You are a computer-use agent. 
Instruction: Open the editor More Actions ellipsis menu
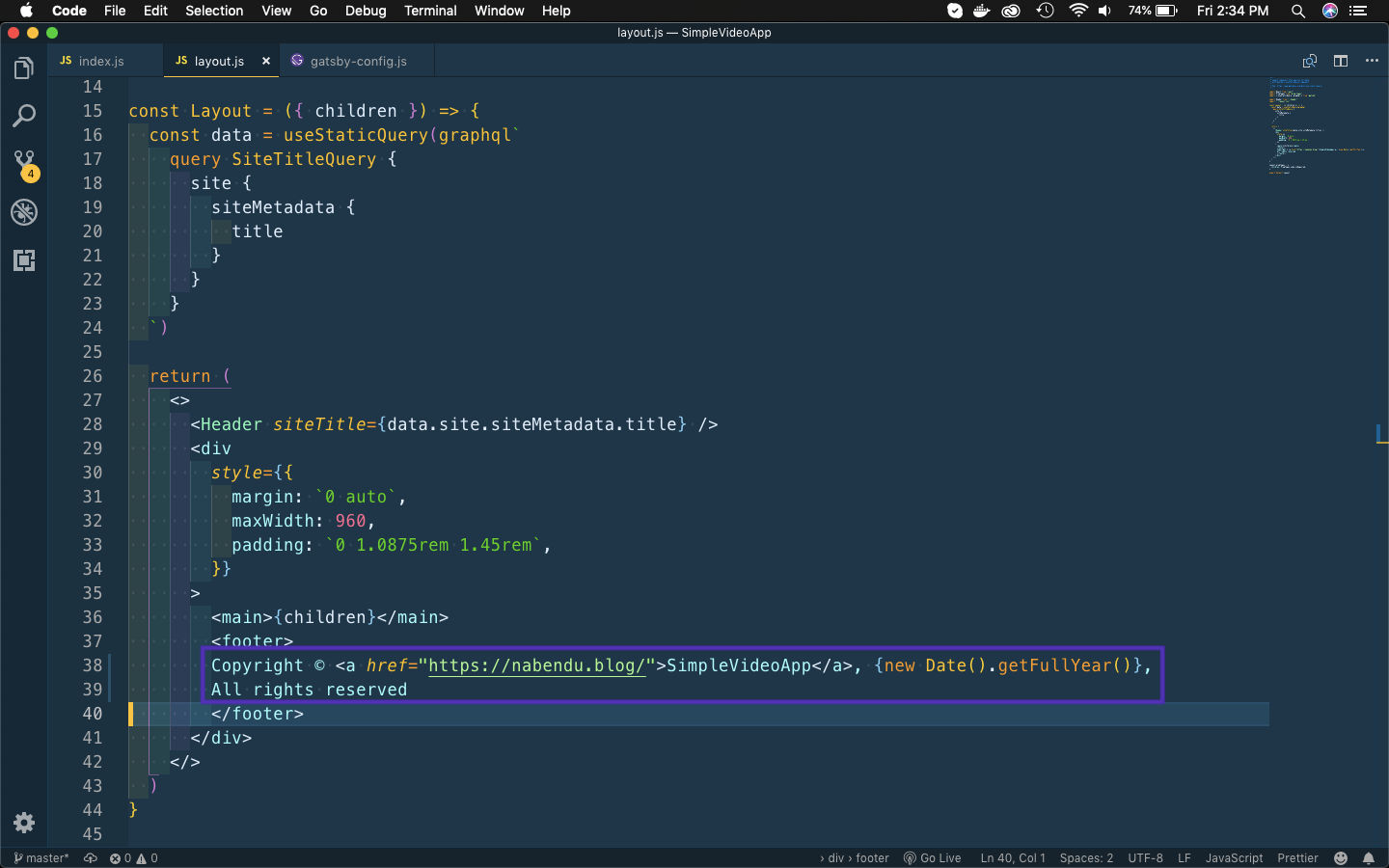coord(1372,61)
